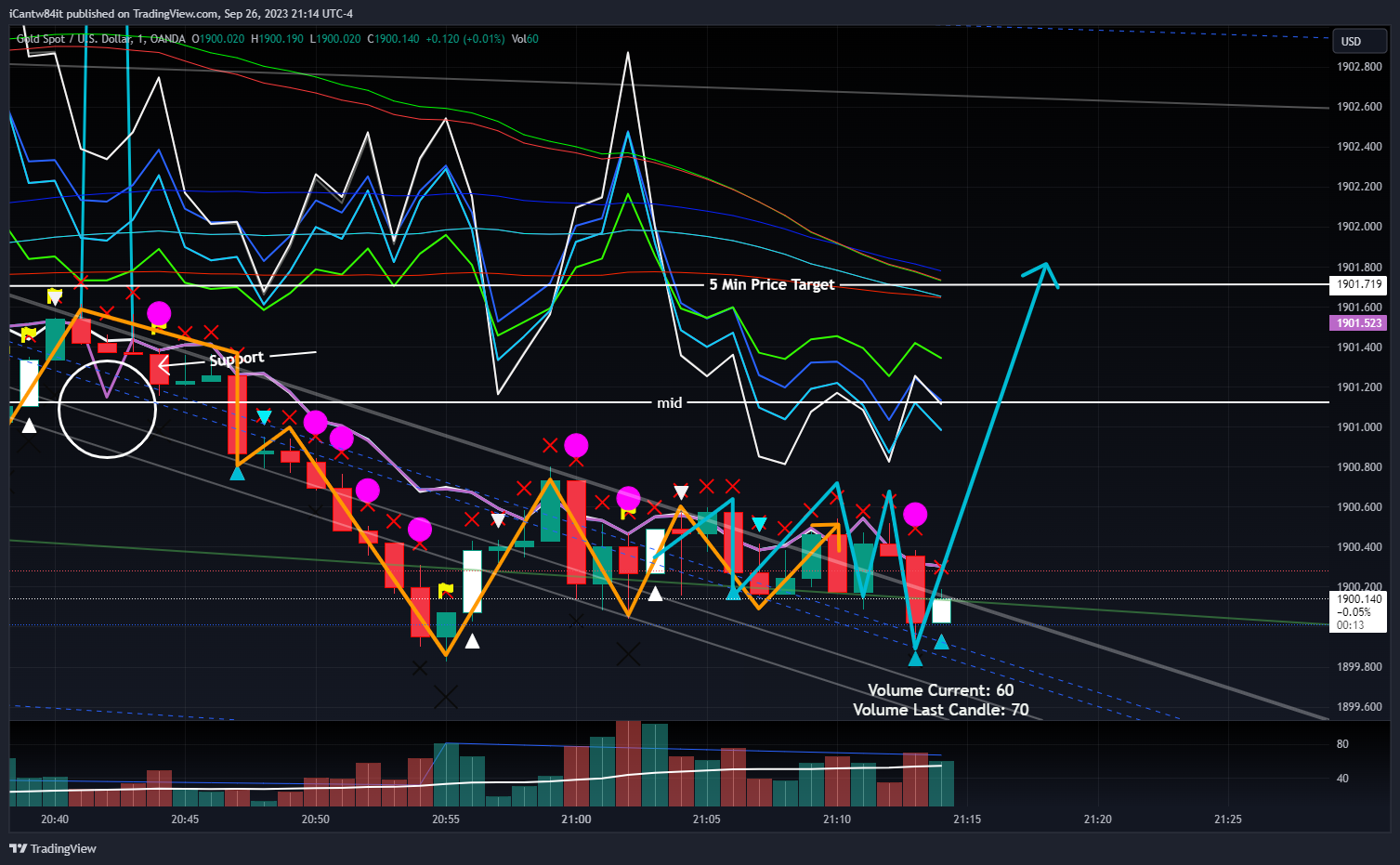Click the 'Volume Last Candle: 70' text
Image resolution: width=1400 pixels, height=865 pixels.
point(940,710)
